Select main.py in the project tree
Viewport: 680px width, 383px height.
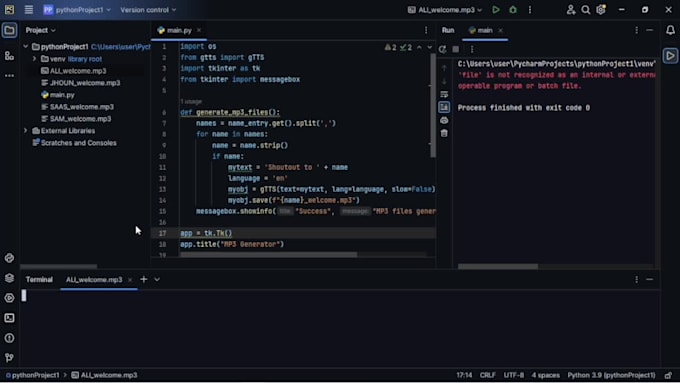tap(57, 95)
